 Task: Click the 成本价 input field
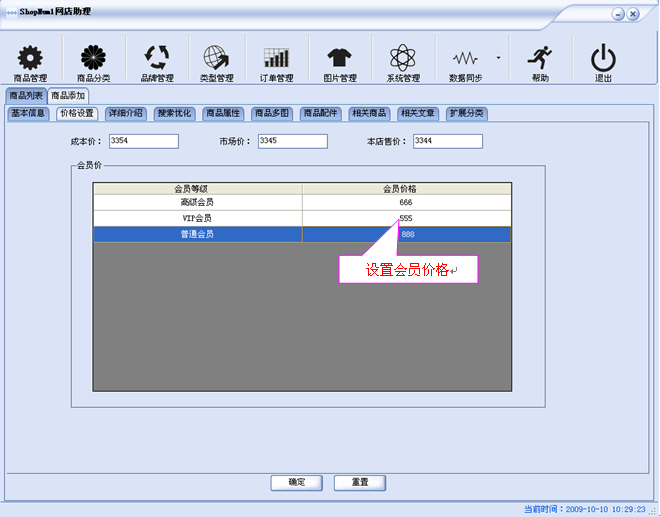click(x=143, y=141)
